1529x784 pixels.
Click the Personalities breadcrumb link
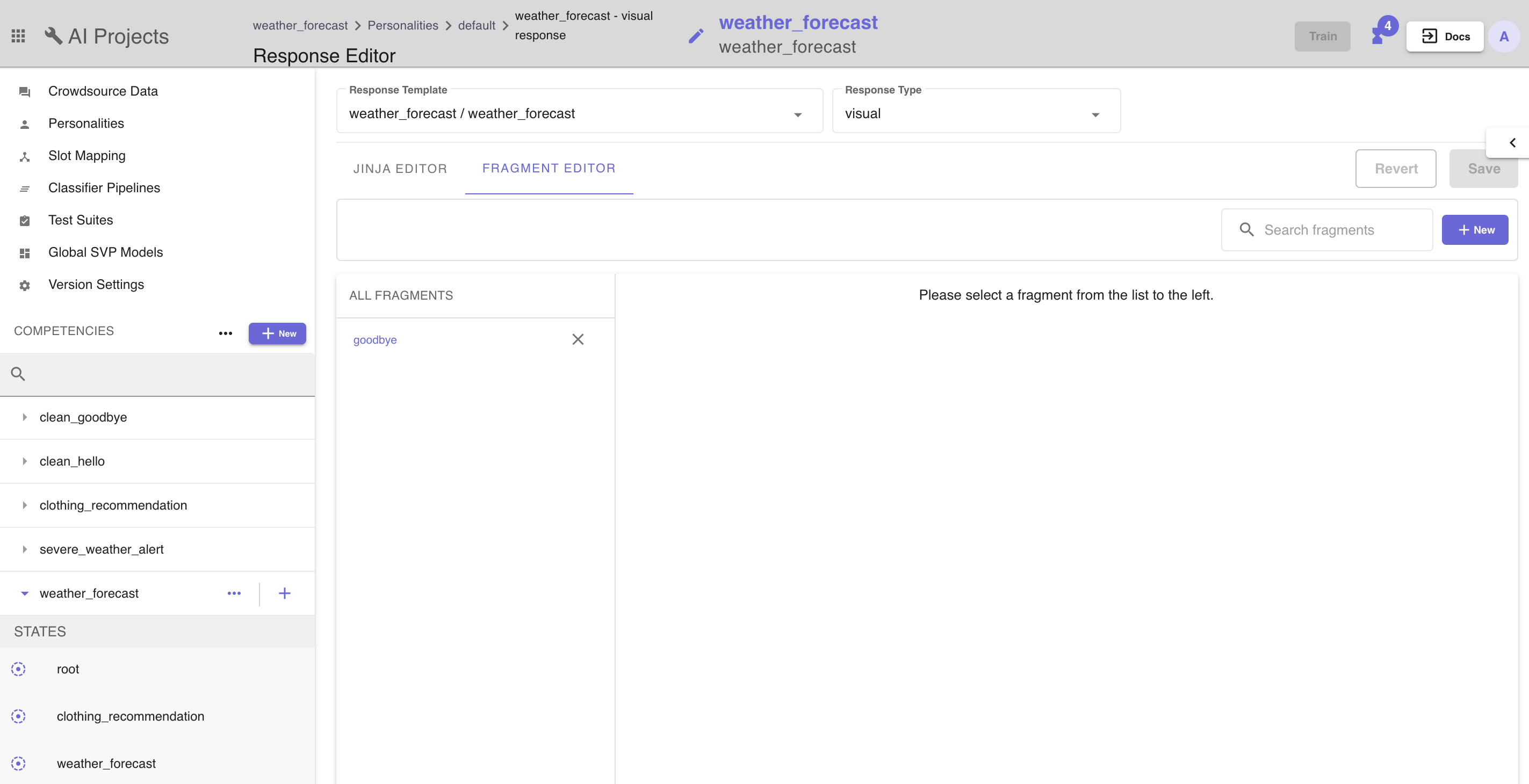tap(402, 26)
